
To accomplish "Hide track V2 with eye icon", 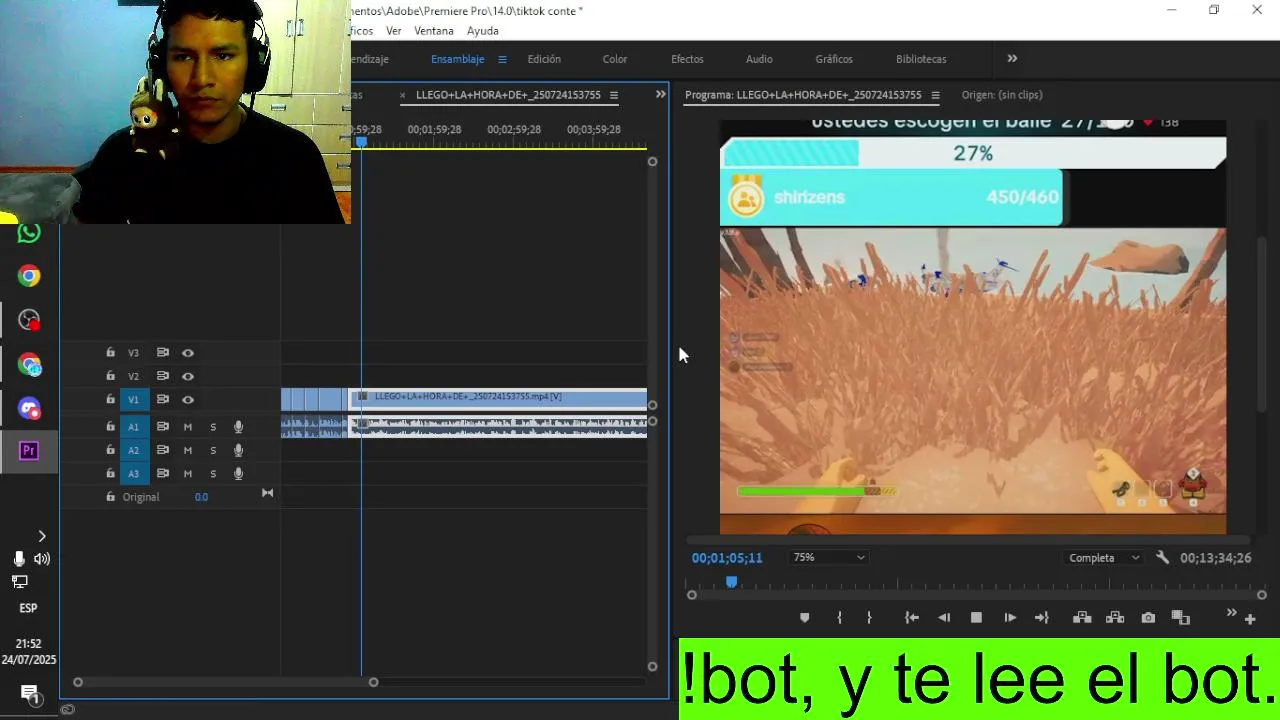I will point(187,376).
